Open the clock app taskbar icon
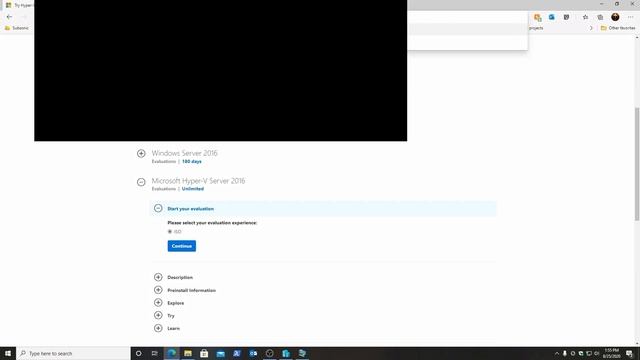The image size is (640, 360). point(269,353)
